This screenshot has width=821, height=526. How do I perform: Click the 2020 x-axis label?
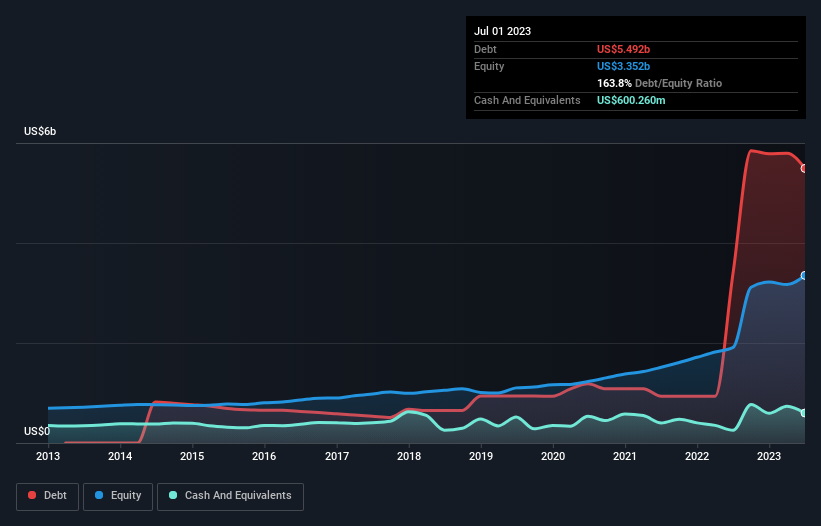[553, 456]
